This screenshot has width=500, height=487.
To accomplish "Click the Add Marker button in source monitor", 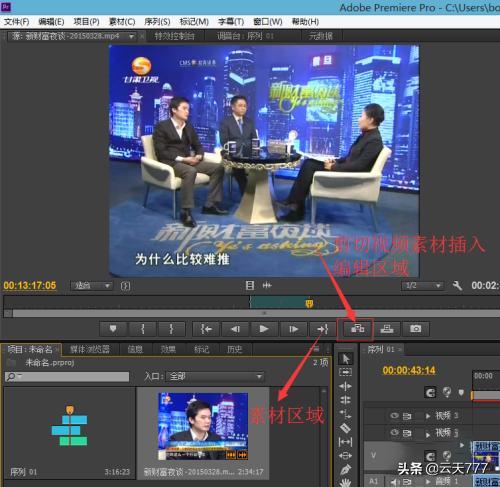I will point(113,329).
